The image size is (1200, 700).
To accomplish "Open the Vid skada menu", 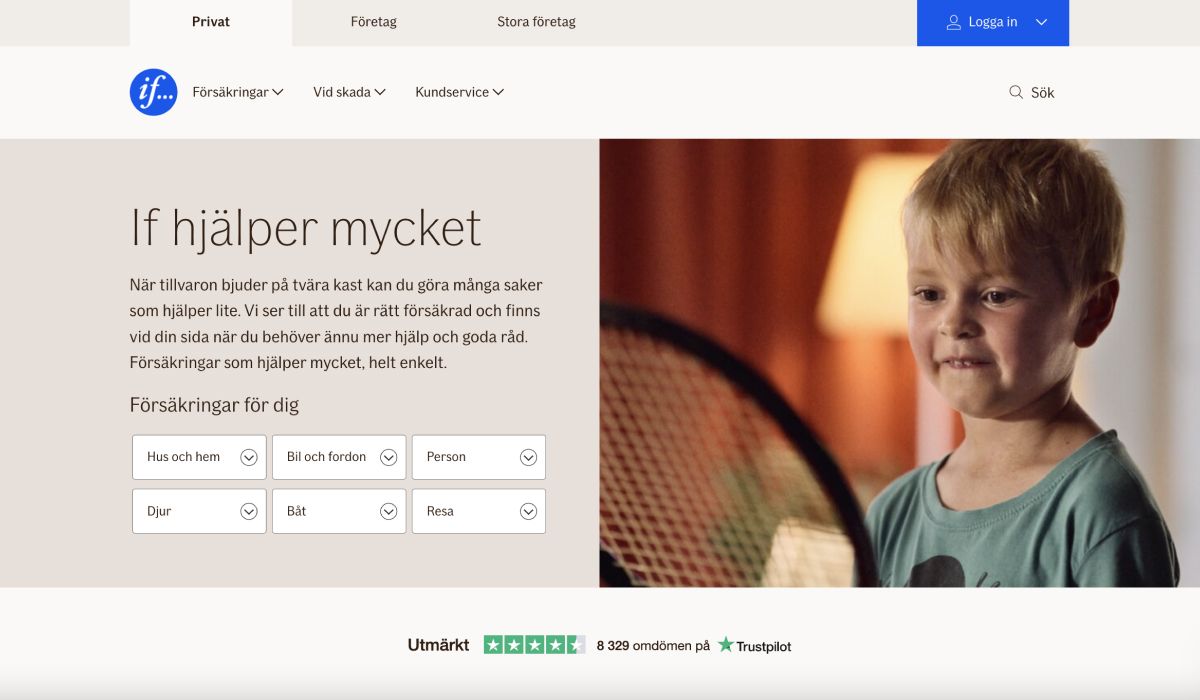I will 349,92.
